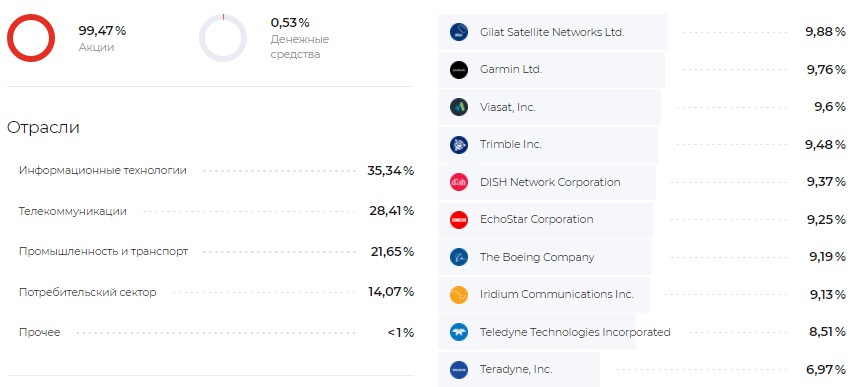Click the Отрасли section heading

[x=43, y=127]
